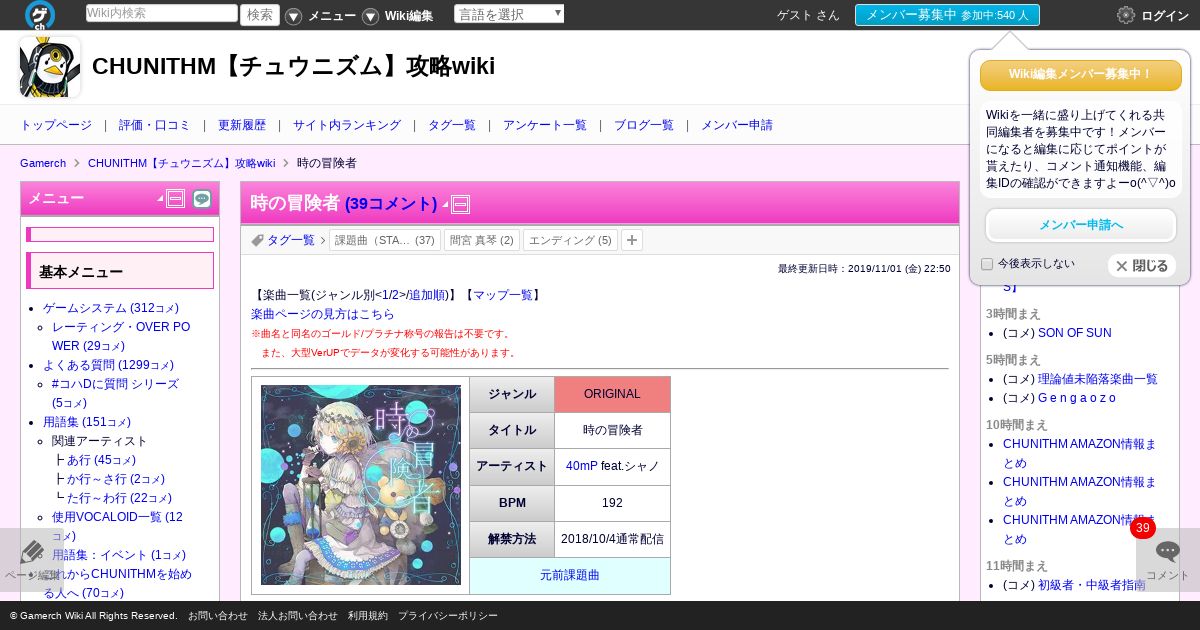The height and width of the screenshot is (630, 1200).
Task: Open the マップ一覧 link
Action: [502, 295]
